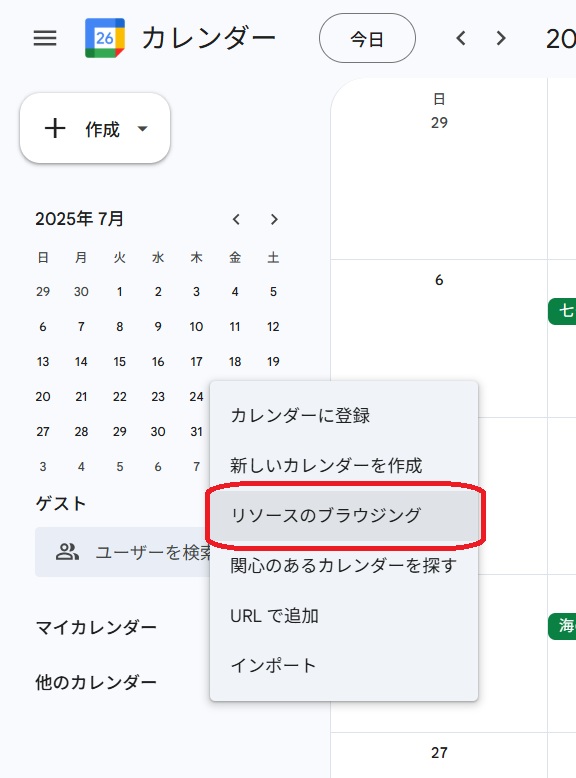
Task: Click the 今日 button
Action: pos(367,38)
